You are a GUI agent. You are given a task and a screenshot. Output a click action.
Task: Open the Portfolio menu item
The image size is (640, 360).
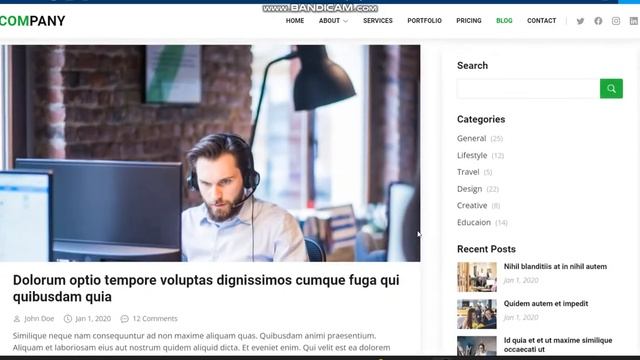[x=424, y=21]
